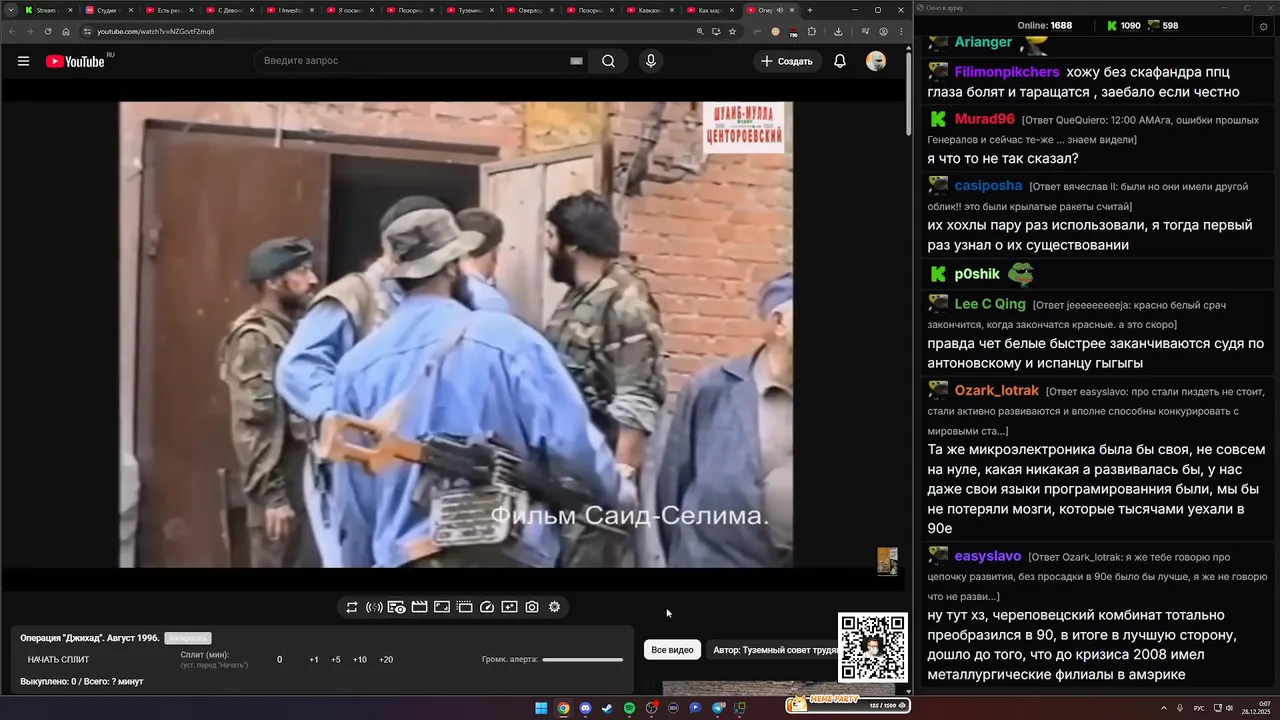The image size is (1280, 720).
Task: Open Steam from the taskbar
Action: tap(607, 708)
